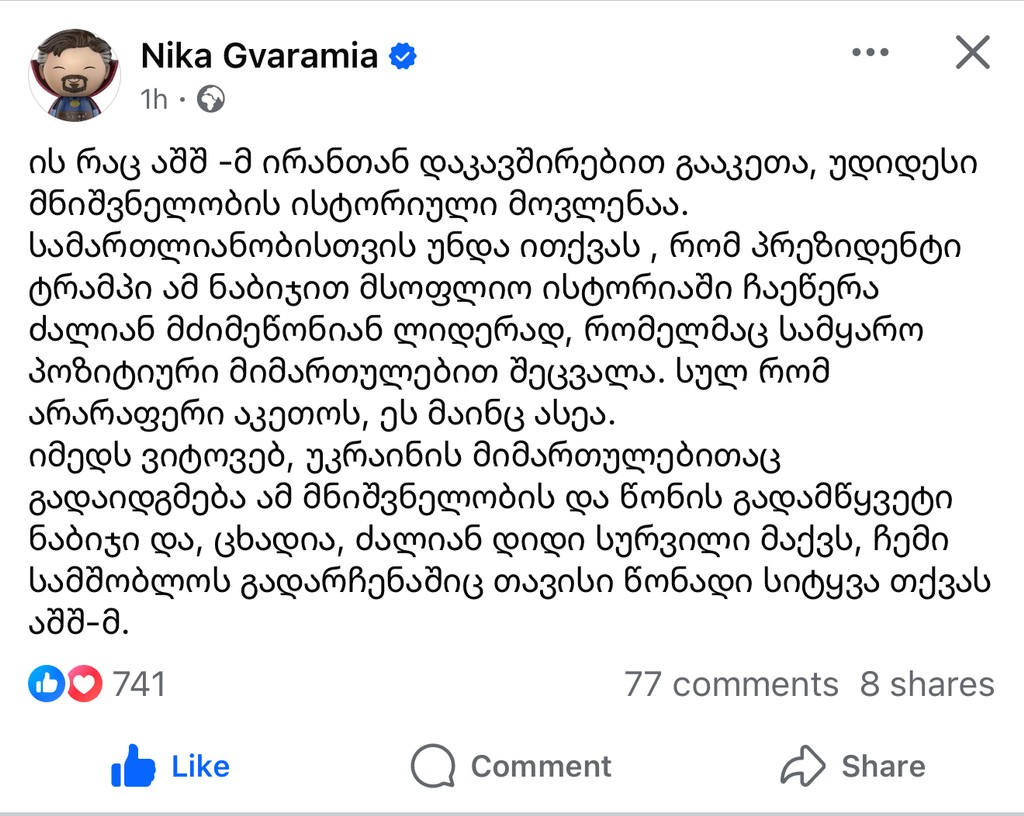
Task: Click the Nika Gvaramia name link
Action: point(259,55)
